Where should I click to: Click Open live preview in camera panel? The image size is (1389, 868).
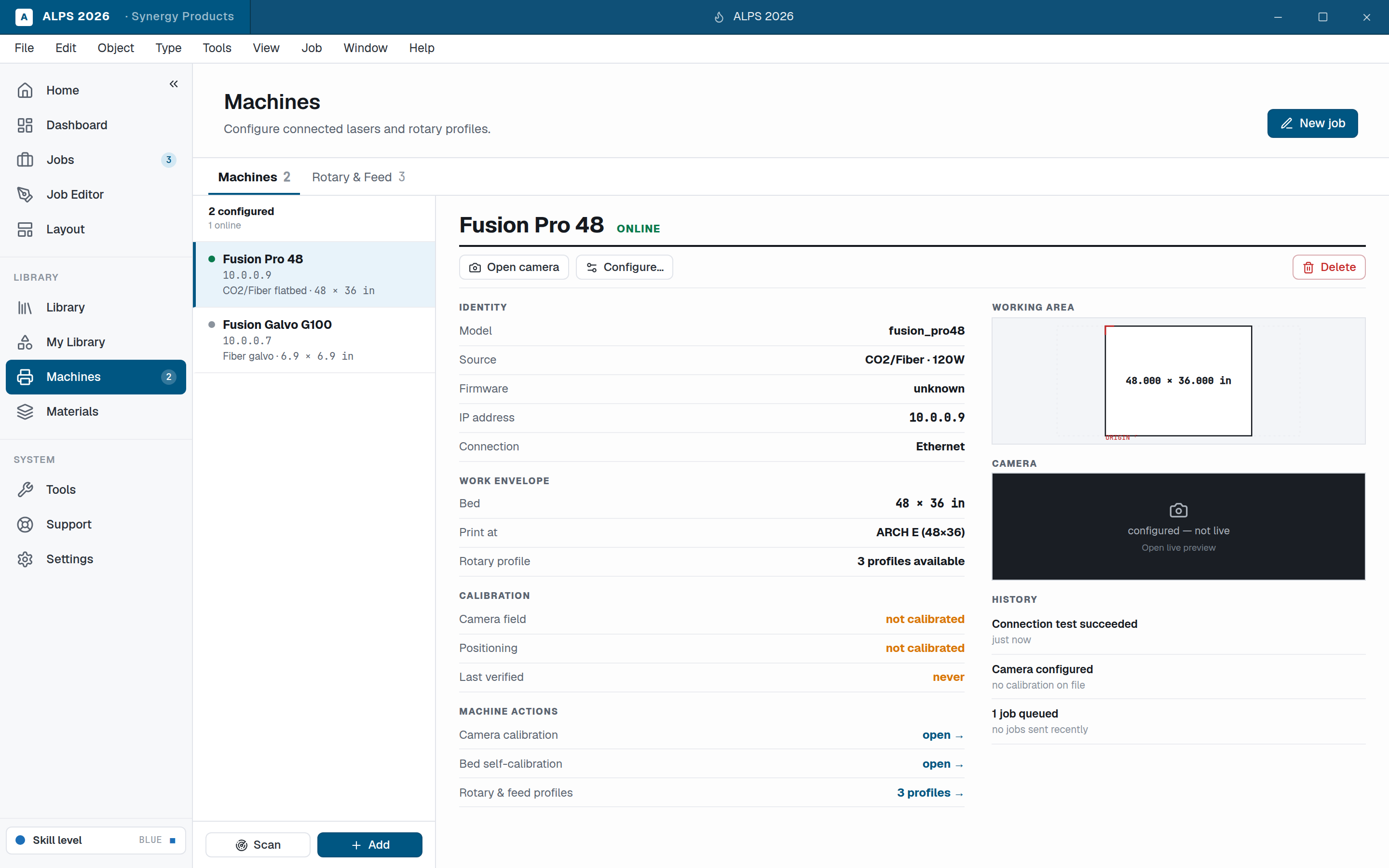1178,548
